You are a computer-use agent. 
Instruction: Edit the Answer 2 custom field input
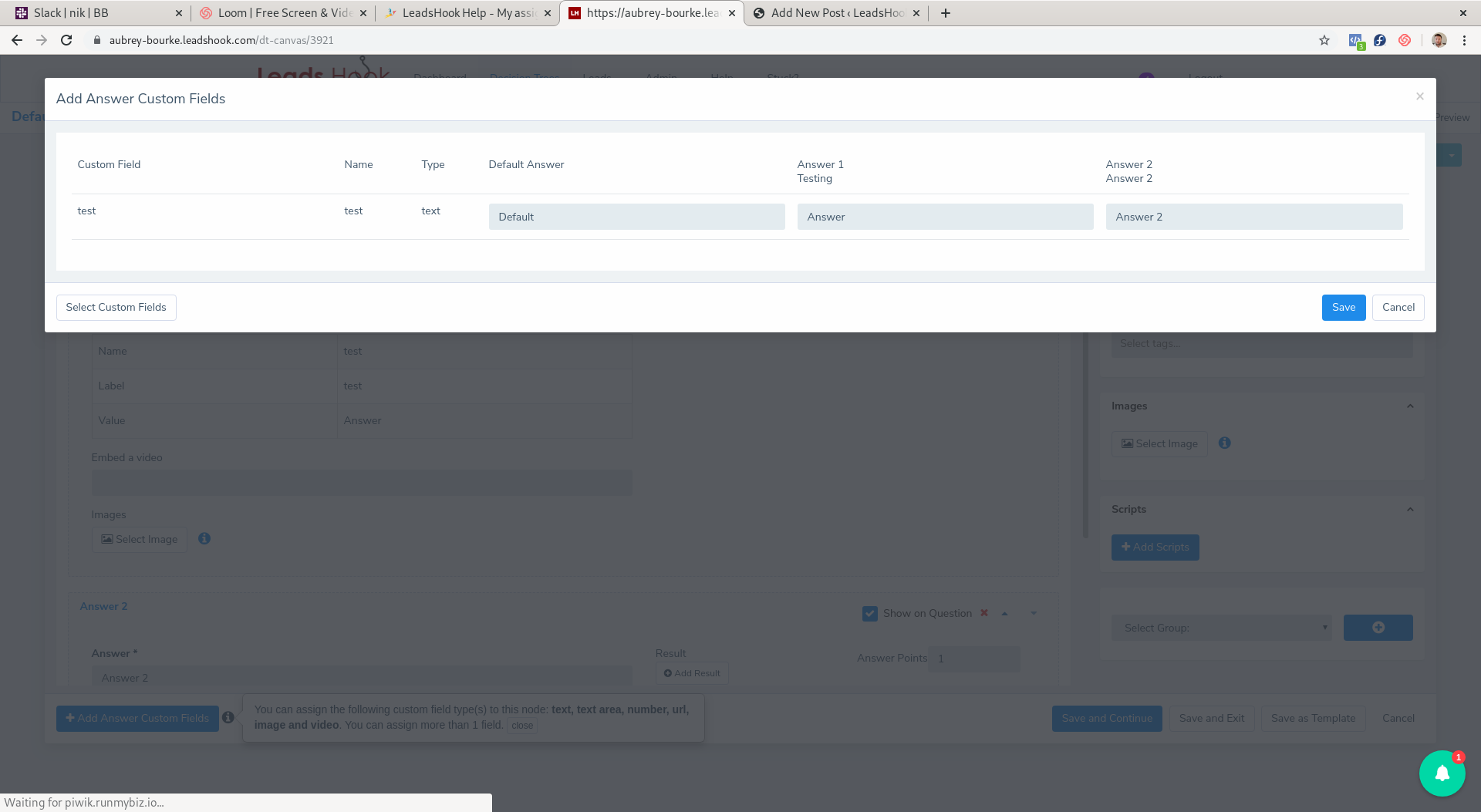(x=1253, y=217)
